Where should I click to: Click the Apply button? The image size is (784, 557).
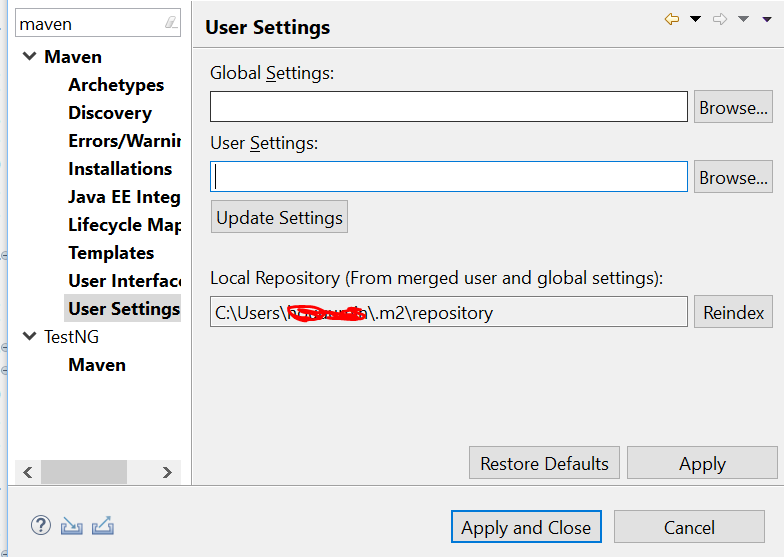point(702,463)
